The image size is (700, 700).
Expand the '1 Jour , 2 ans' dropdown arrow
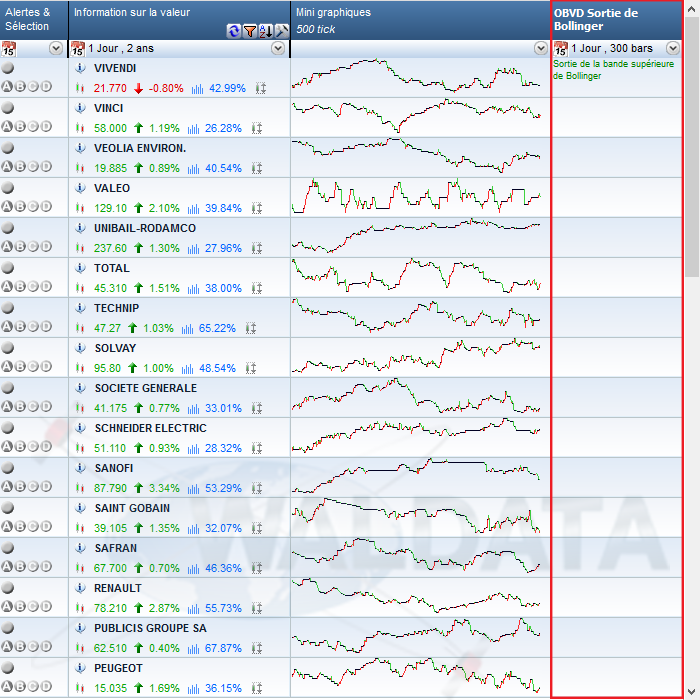coord(278,48)
